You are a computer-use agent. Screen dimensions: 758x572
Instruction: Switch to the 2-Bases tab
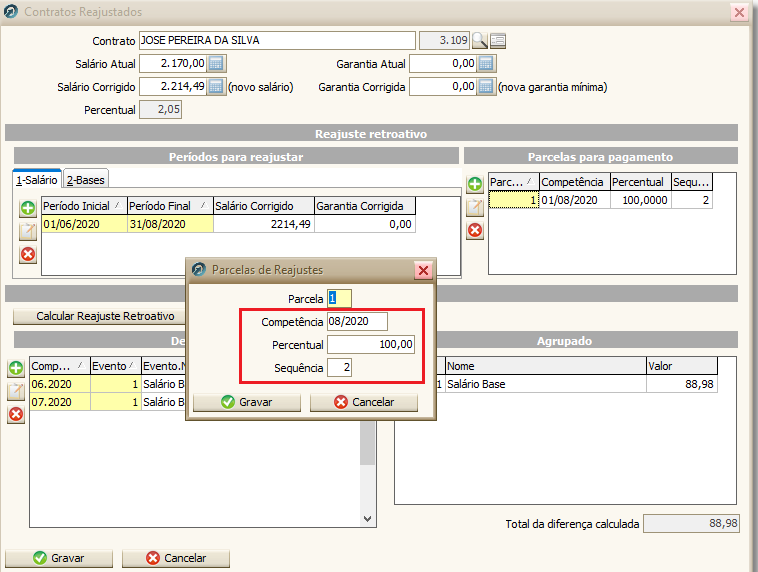86,180
